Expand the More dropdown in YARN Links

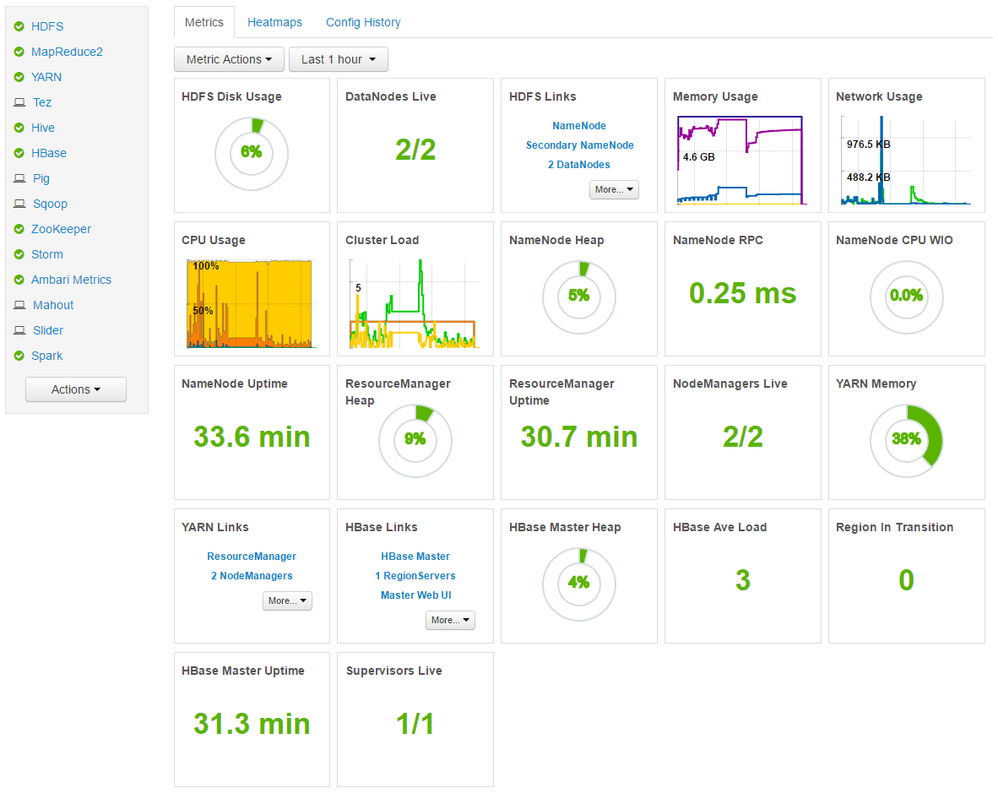click(x=287, y=601)
